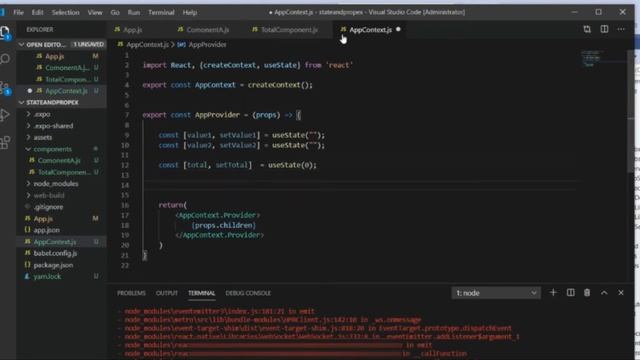Close the terminal panel
Screen dimensions: 640x360
click(621, 293)
